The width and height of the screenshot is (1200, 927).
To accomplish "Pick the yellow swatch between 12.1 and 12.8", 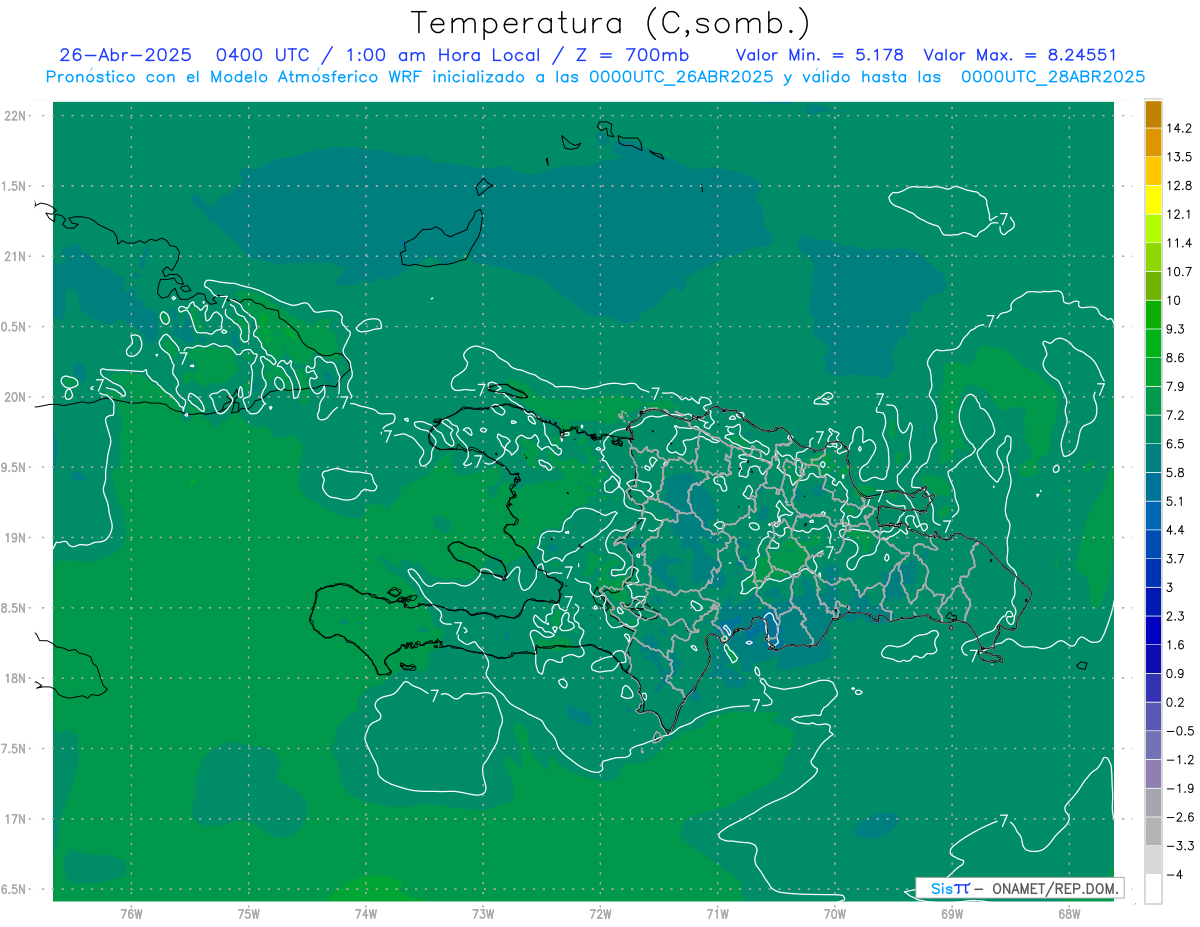I will point(1153,200).
